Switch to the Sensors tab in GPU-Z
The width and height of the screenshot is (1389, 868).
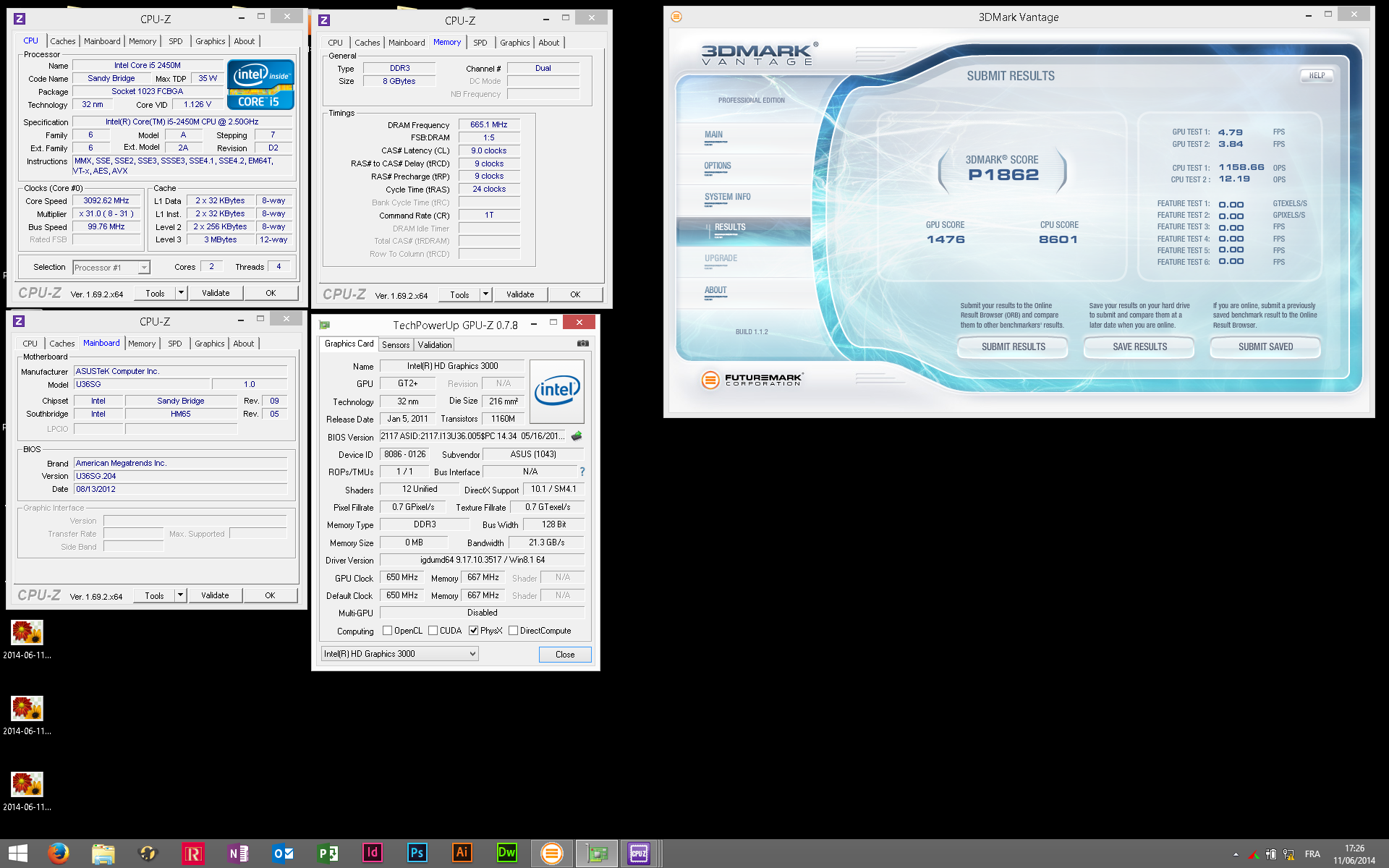coord(396,345)
